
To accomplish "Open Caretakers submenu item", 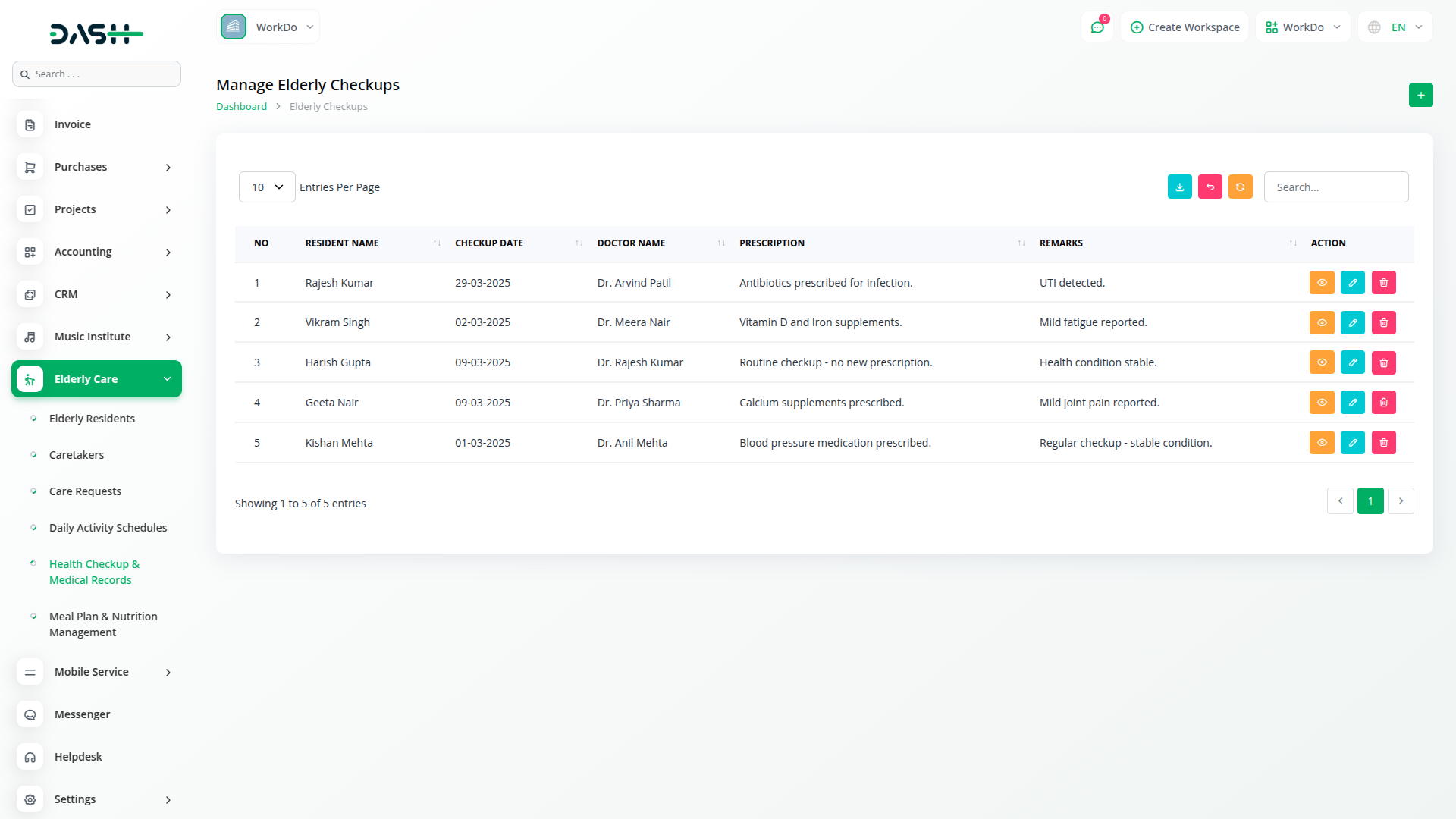I will point(77,455).
